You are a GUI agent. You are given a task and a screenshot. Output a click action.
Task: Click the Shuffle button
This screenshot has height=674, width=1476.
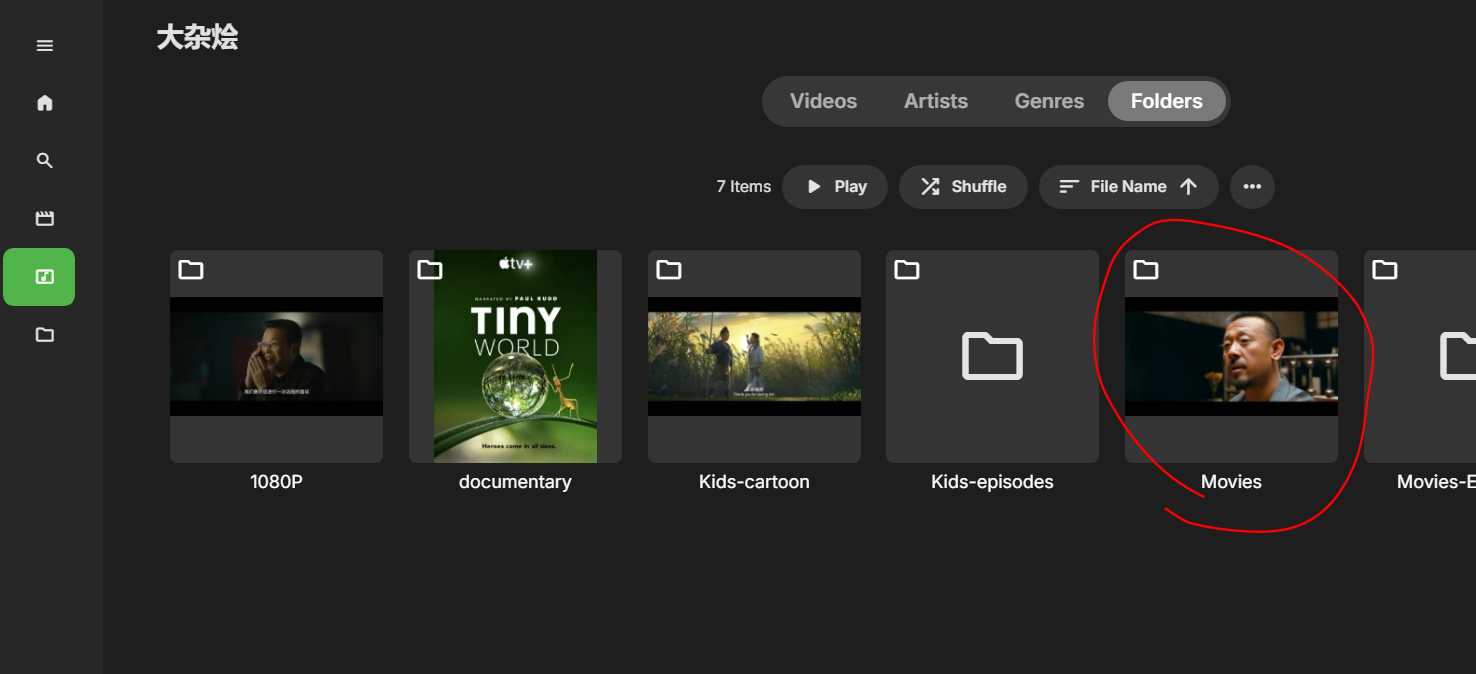pyautogui.click(x=963, y=187)
